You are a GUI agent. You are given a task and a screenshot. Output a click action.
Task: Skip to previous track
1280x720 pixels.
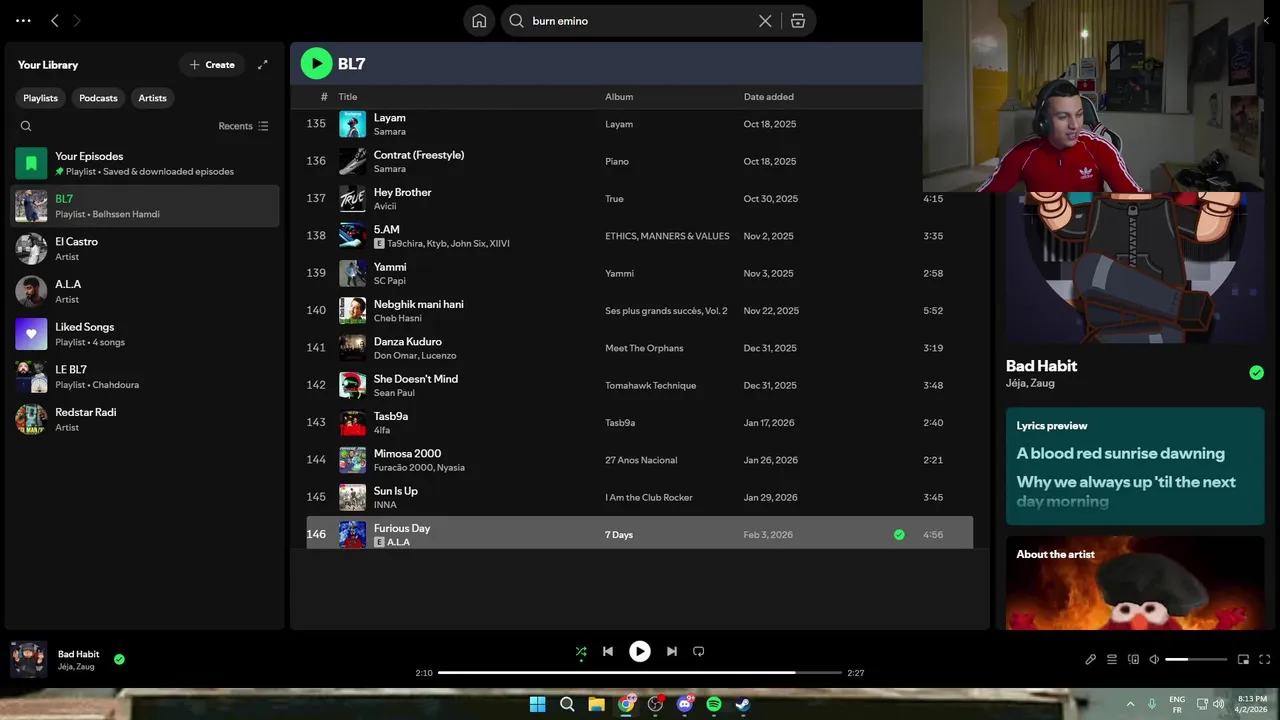[608, 651]
